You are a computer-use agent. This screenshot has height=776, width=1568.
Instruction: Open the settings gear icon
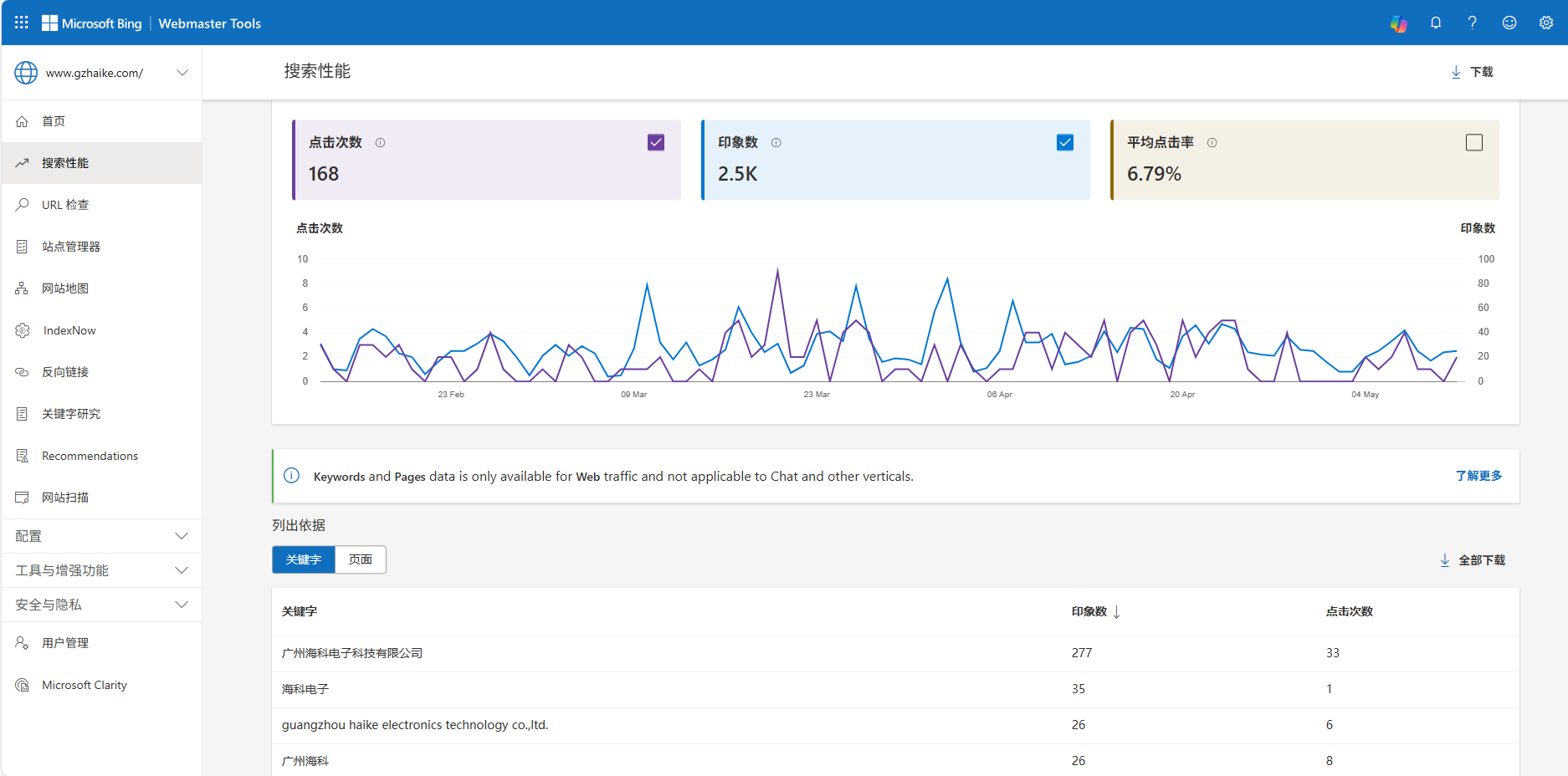1545,23
